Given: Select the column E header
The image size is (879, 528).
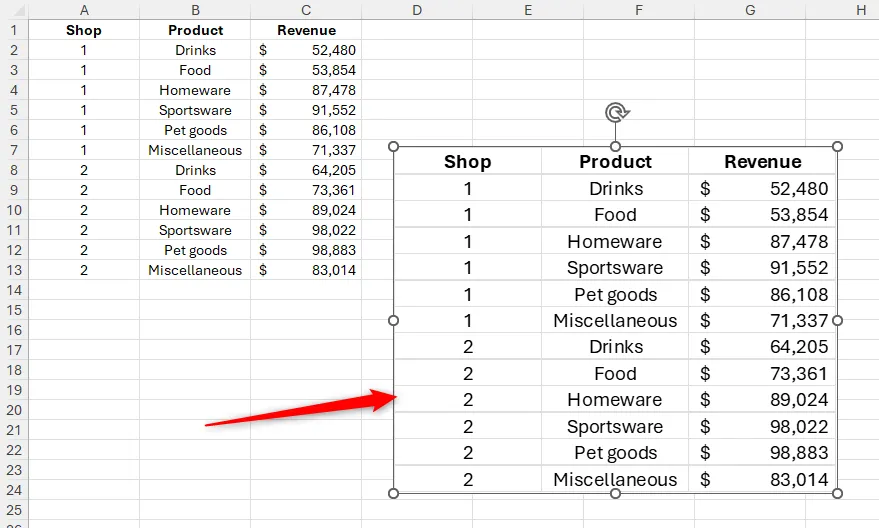Looking at the screenshot, I should tap(527, 10).
